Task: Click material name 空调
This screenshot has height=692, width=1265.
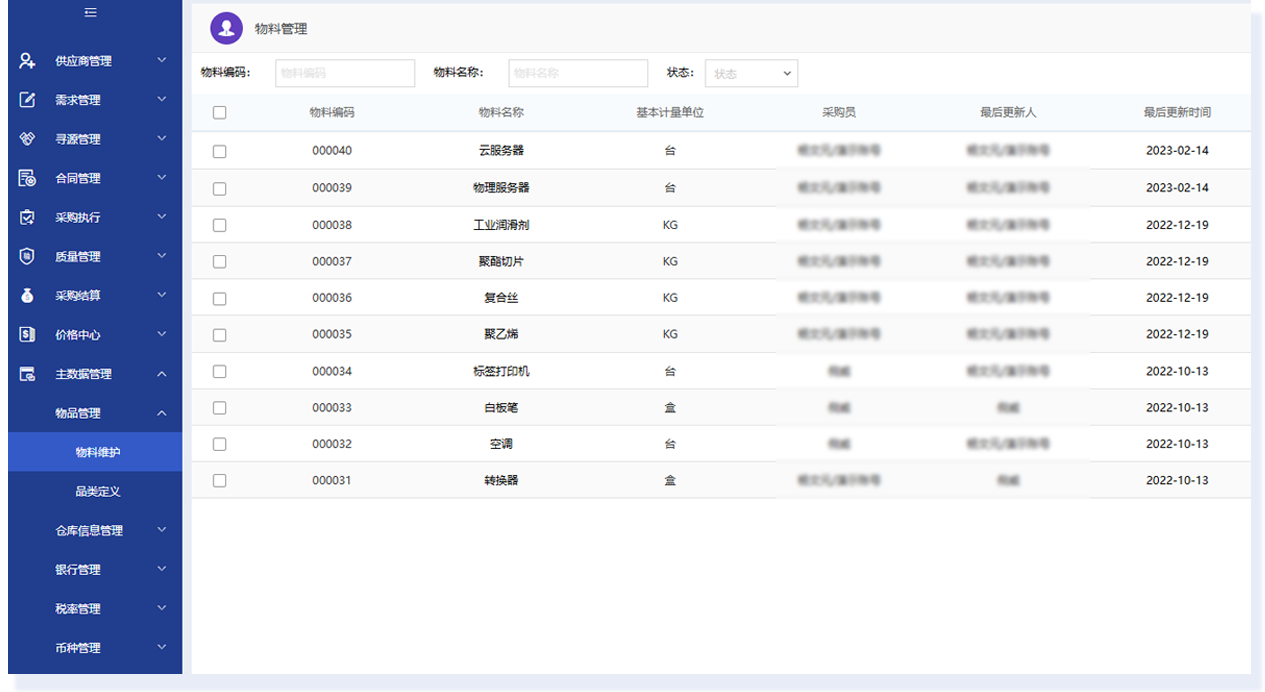Action: (x=501, y=444)
